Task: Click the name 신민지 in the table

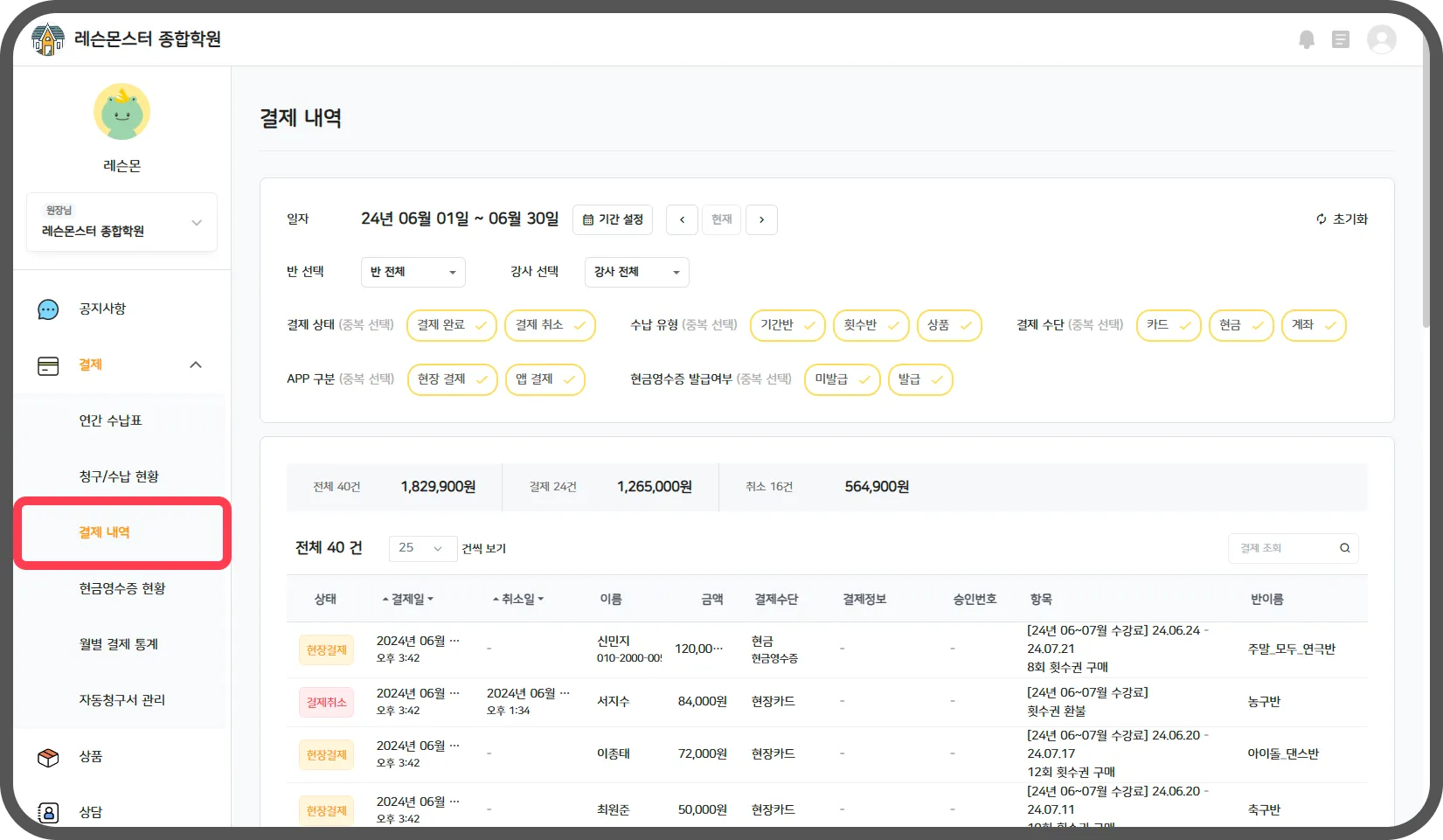Action: (x=614, y=642)
